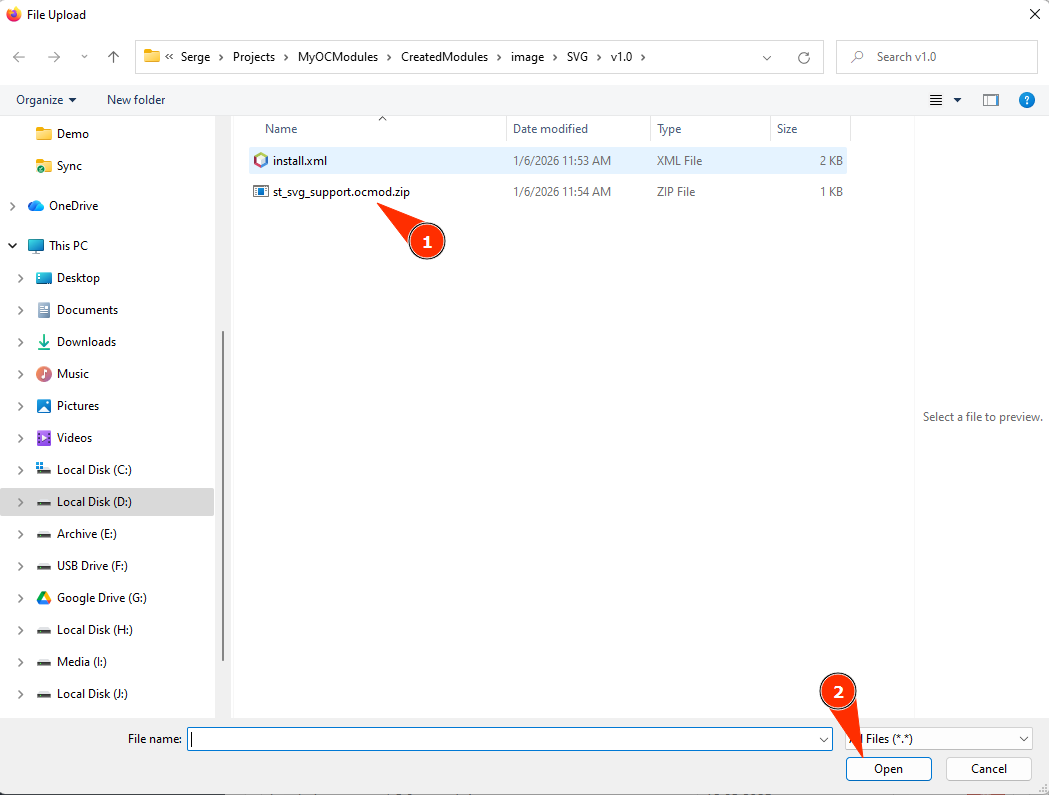Viewport: 1049px width, 795px height.
Task: Open the file type filter dropdown
Action: 939,739
